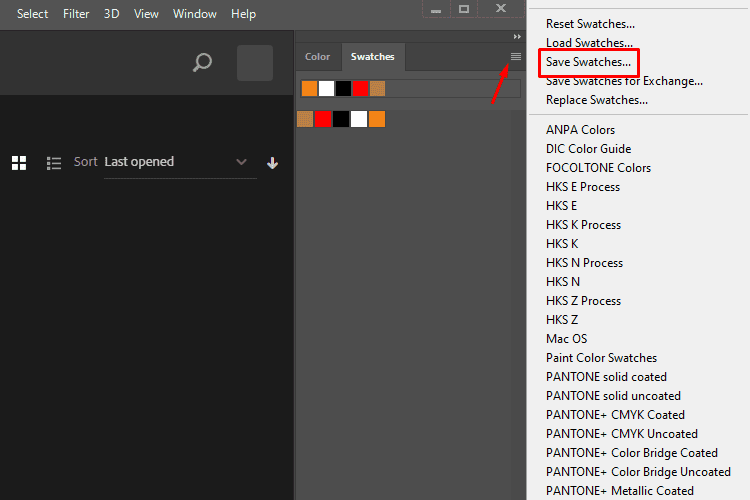The height and width of the screenshot is (500, 750).
Task: Pick black swatch in recent colors row
Action: 343,89
